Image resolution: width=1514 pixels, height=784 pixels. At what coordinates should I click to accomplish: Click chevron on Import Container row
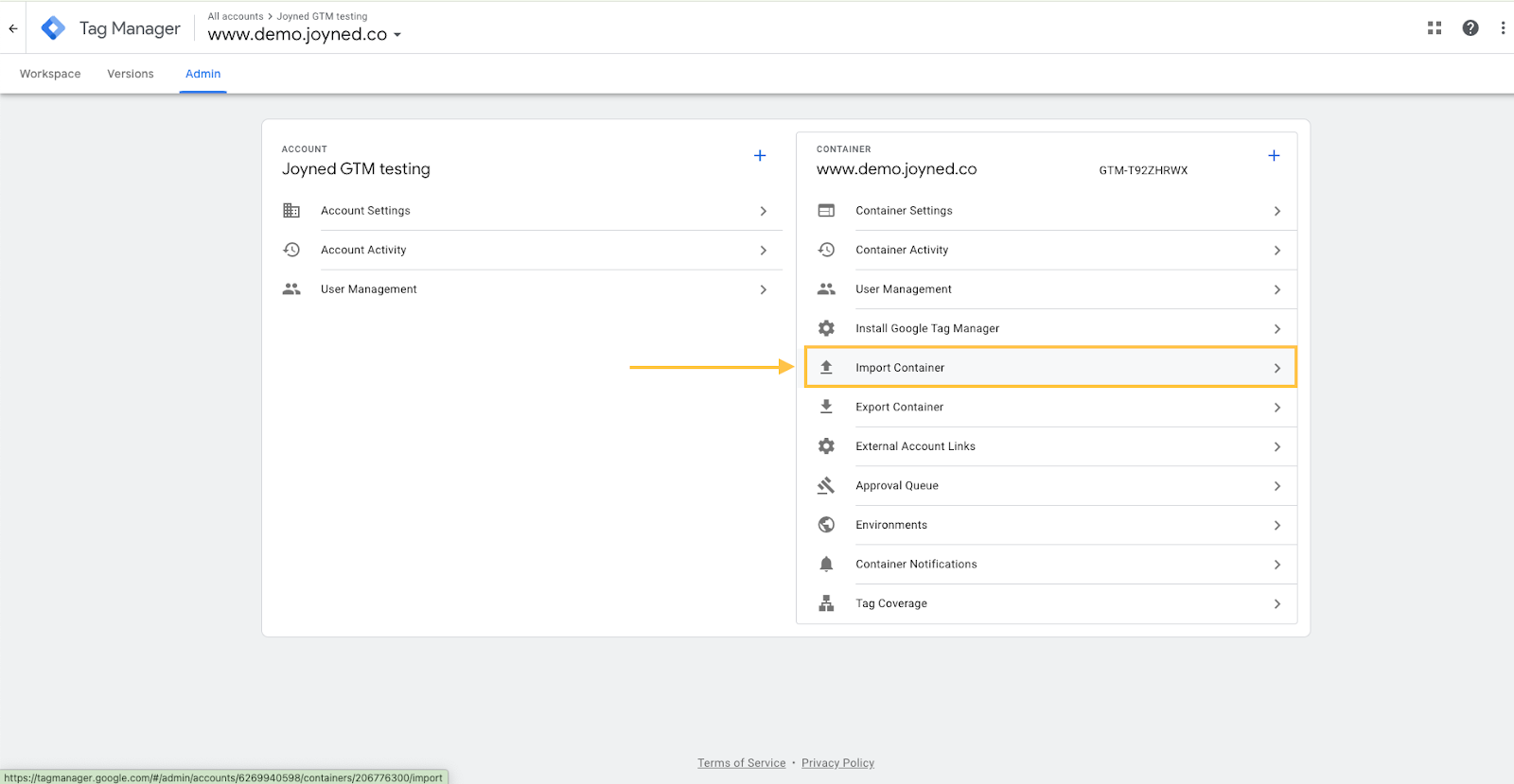point(1277,368)
